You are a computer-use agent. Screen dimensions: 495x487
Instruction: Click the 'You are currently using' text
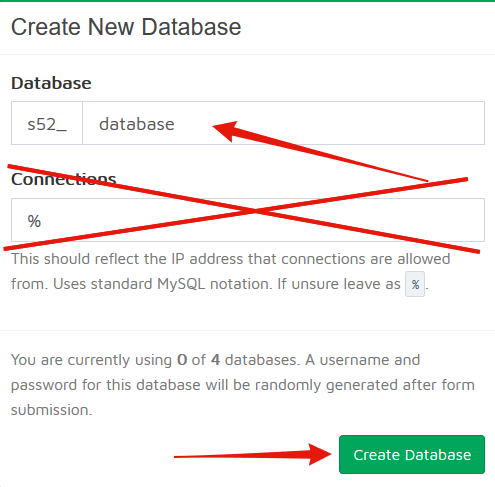(91, 360)
